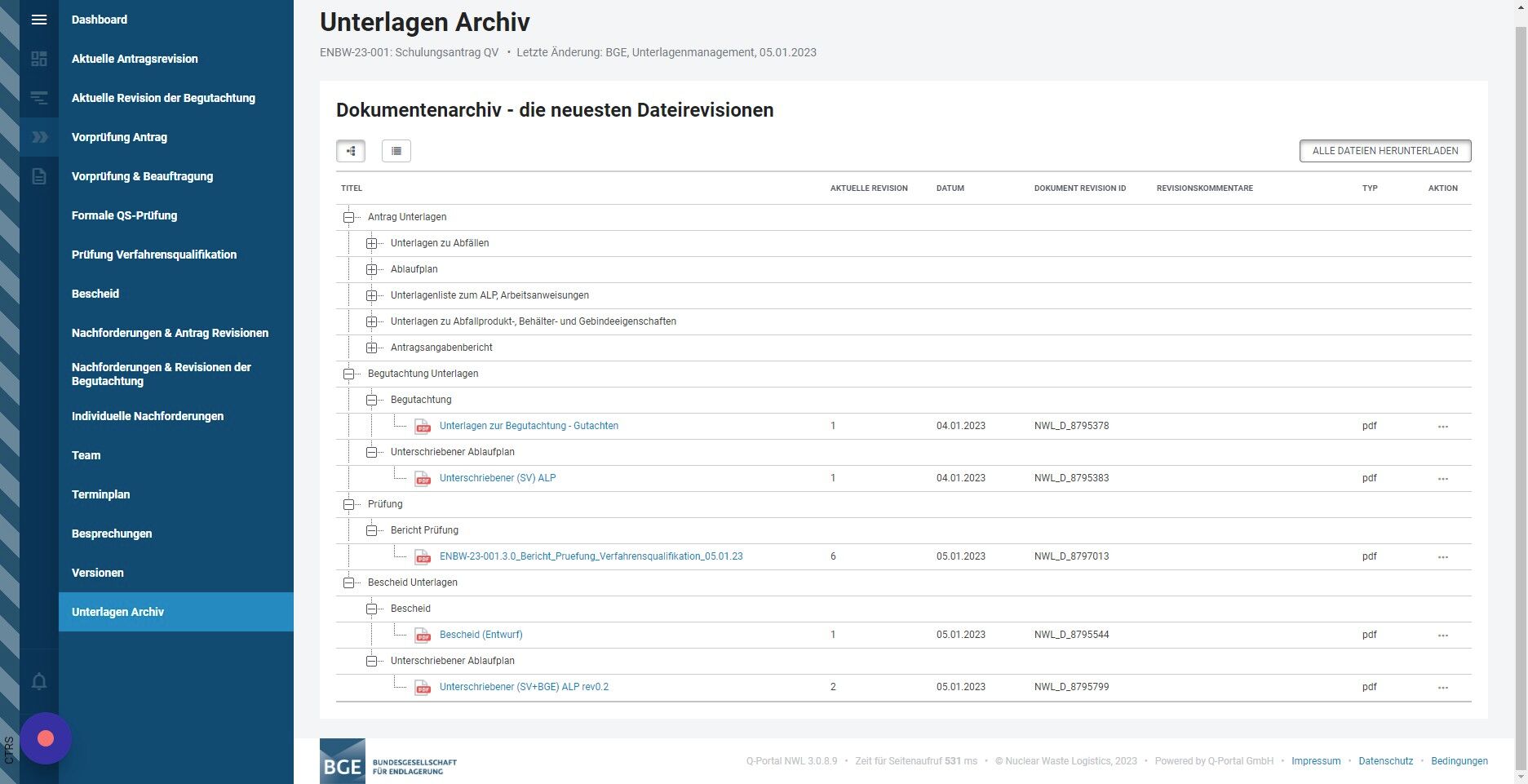
Task: Open the Impressum footer link
Action: pyautogui.click(x=1316, y=761)
